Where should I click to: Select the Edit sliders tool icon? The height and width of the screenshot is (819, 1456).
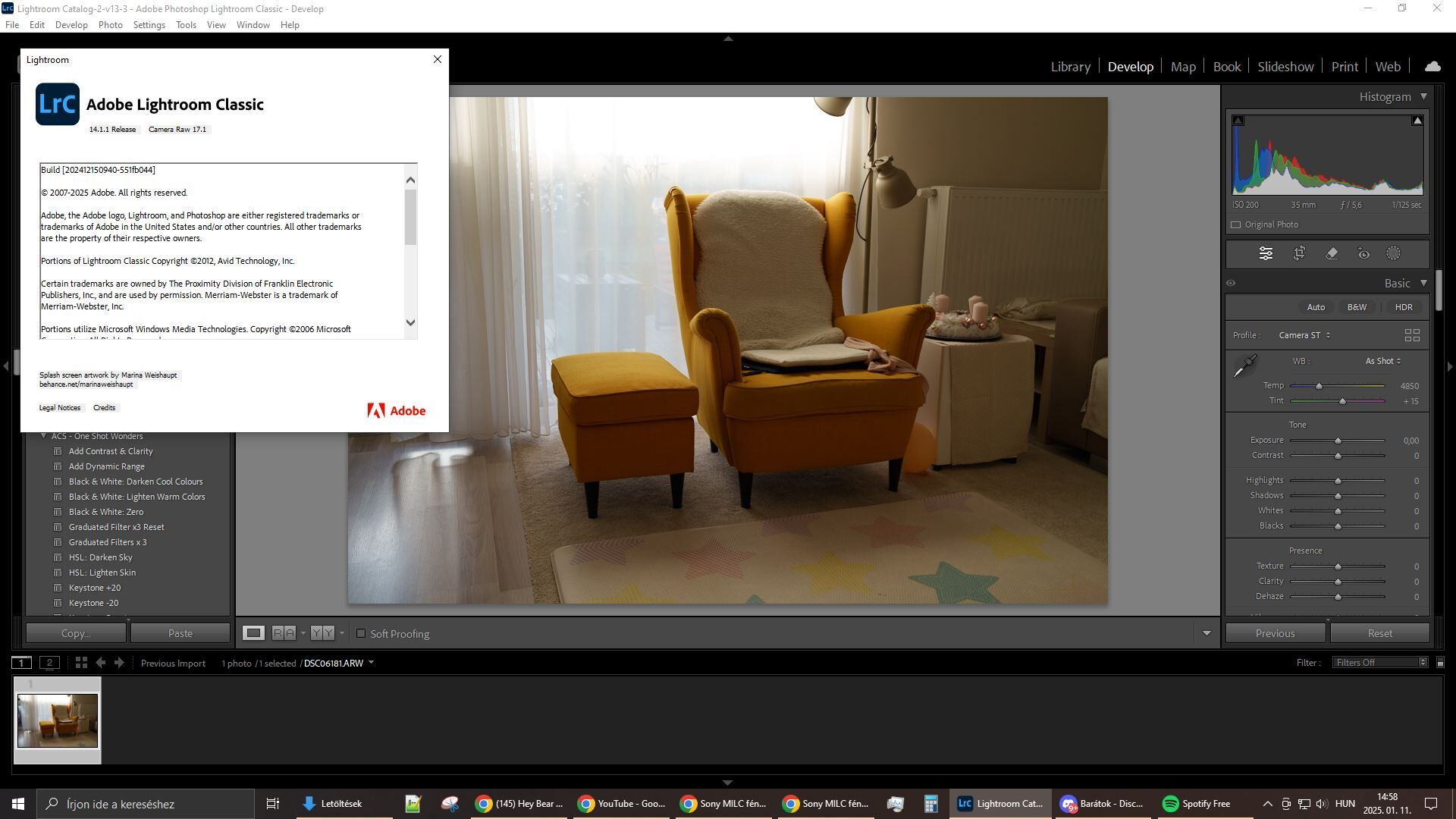pyautogui.click(x=1266, y=254)
